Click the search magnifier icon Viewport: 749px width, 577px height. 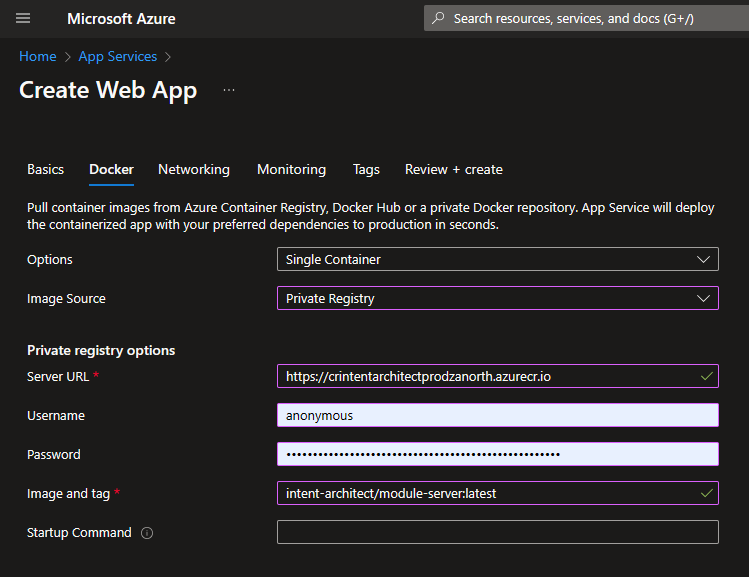pyautogui.click(x=438, y=19)
